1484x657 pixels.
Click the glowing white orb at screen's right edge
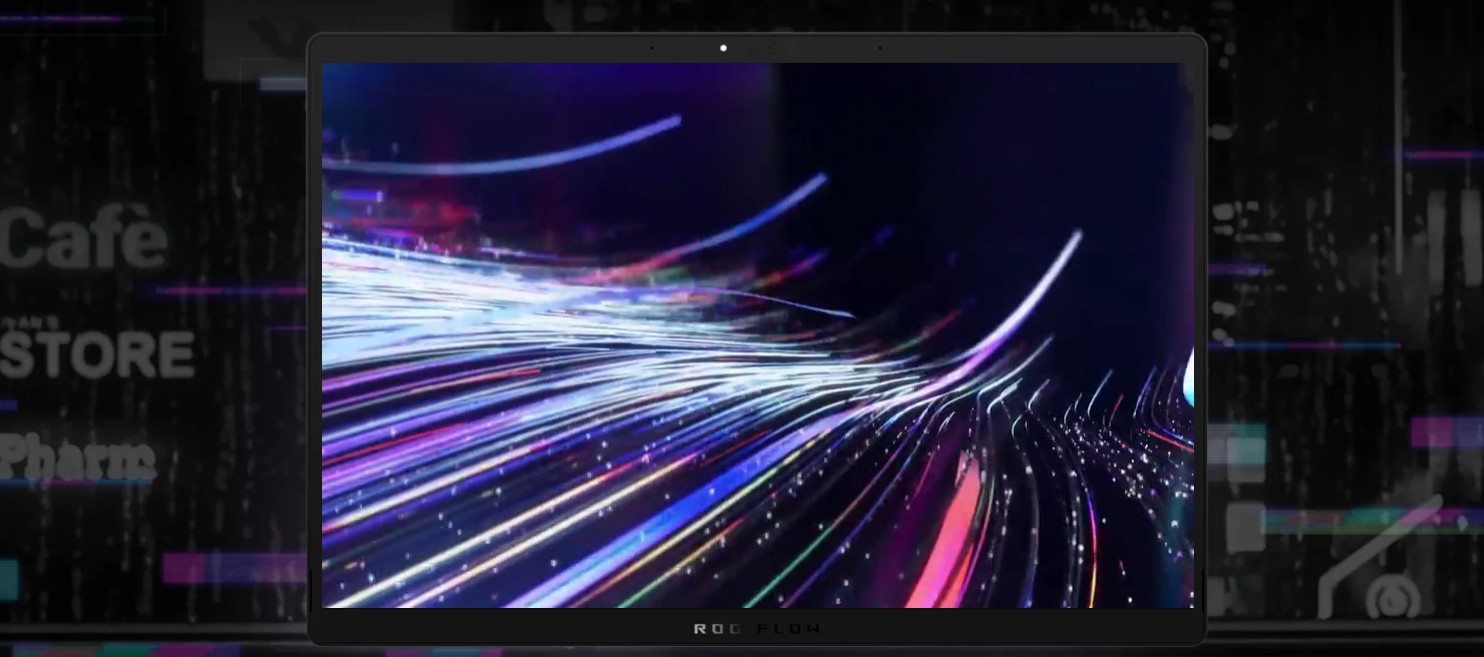1189,377
